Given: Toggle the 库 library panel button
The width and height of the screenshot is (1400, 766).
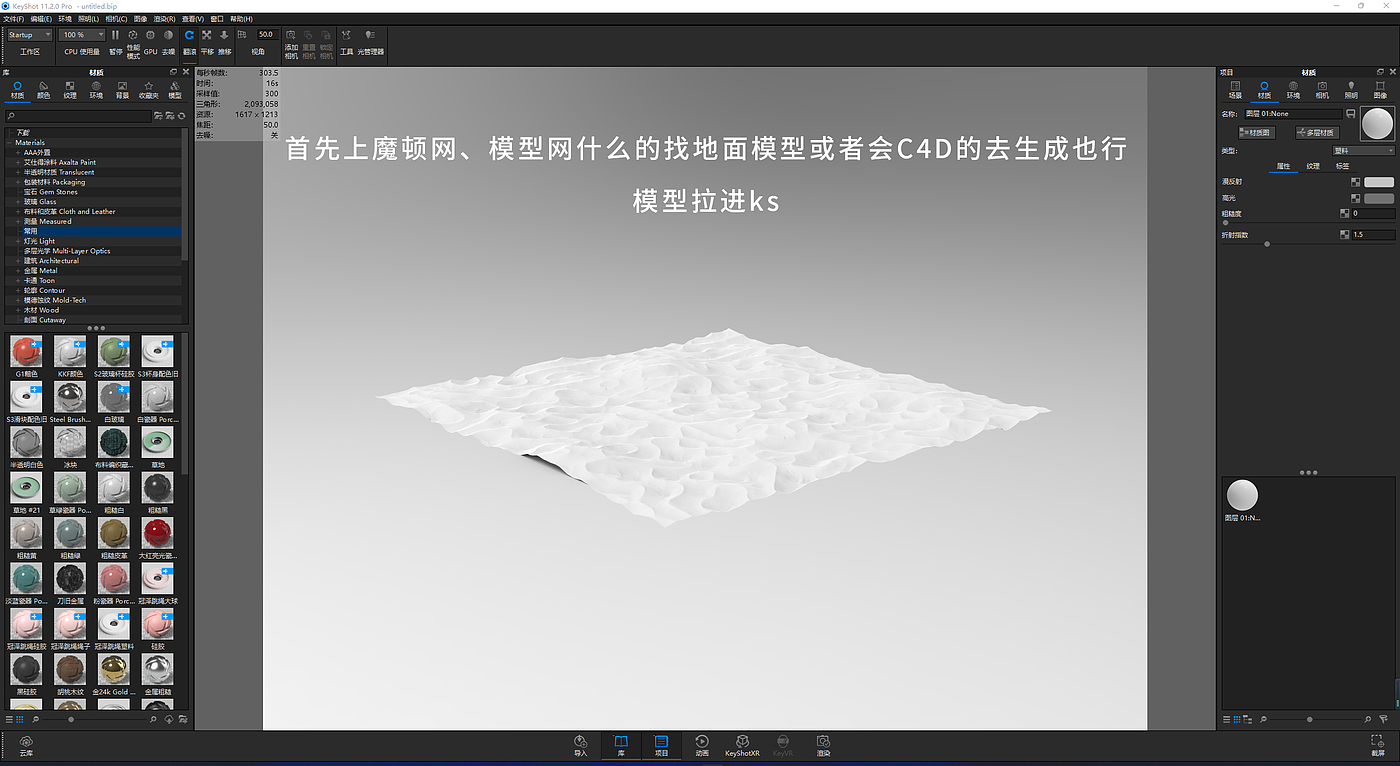Looking at the screenshot, I should click(621, 746).
